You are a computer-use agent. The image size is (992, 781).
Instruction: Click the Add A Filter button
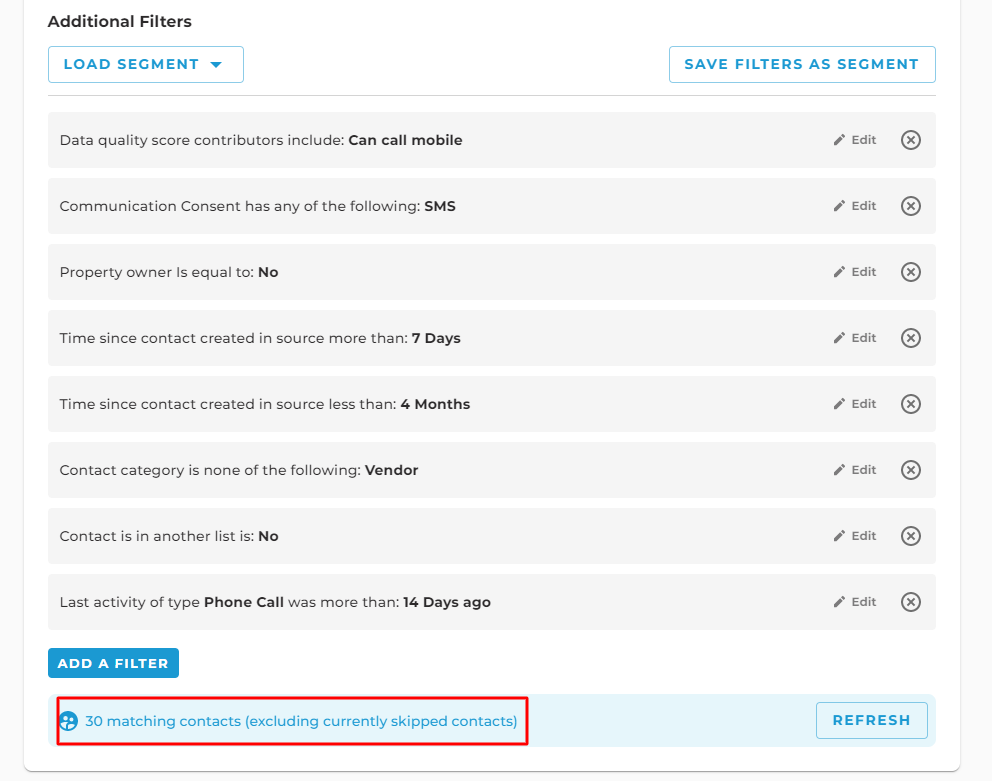pyautogui.click(x=113, y=663)
